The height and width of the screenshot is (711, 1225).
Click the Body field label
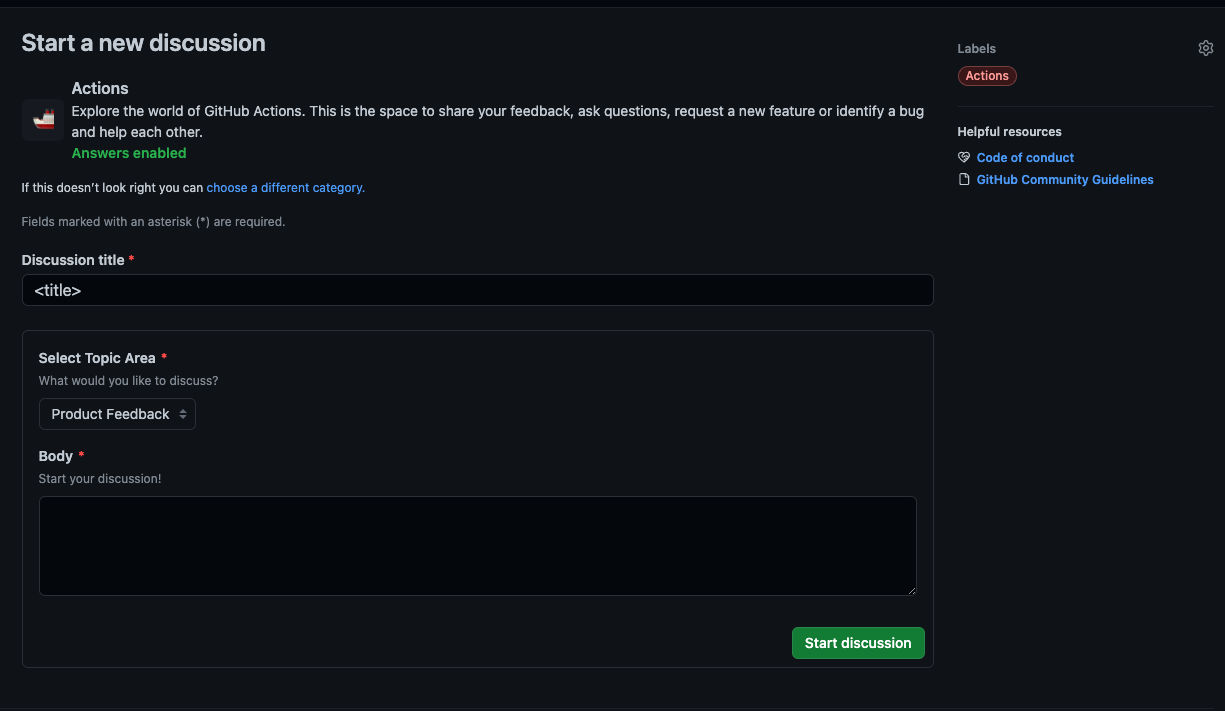point(56,456)
